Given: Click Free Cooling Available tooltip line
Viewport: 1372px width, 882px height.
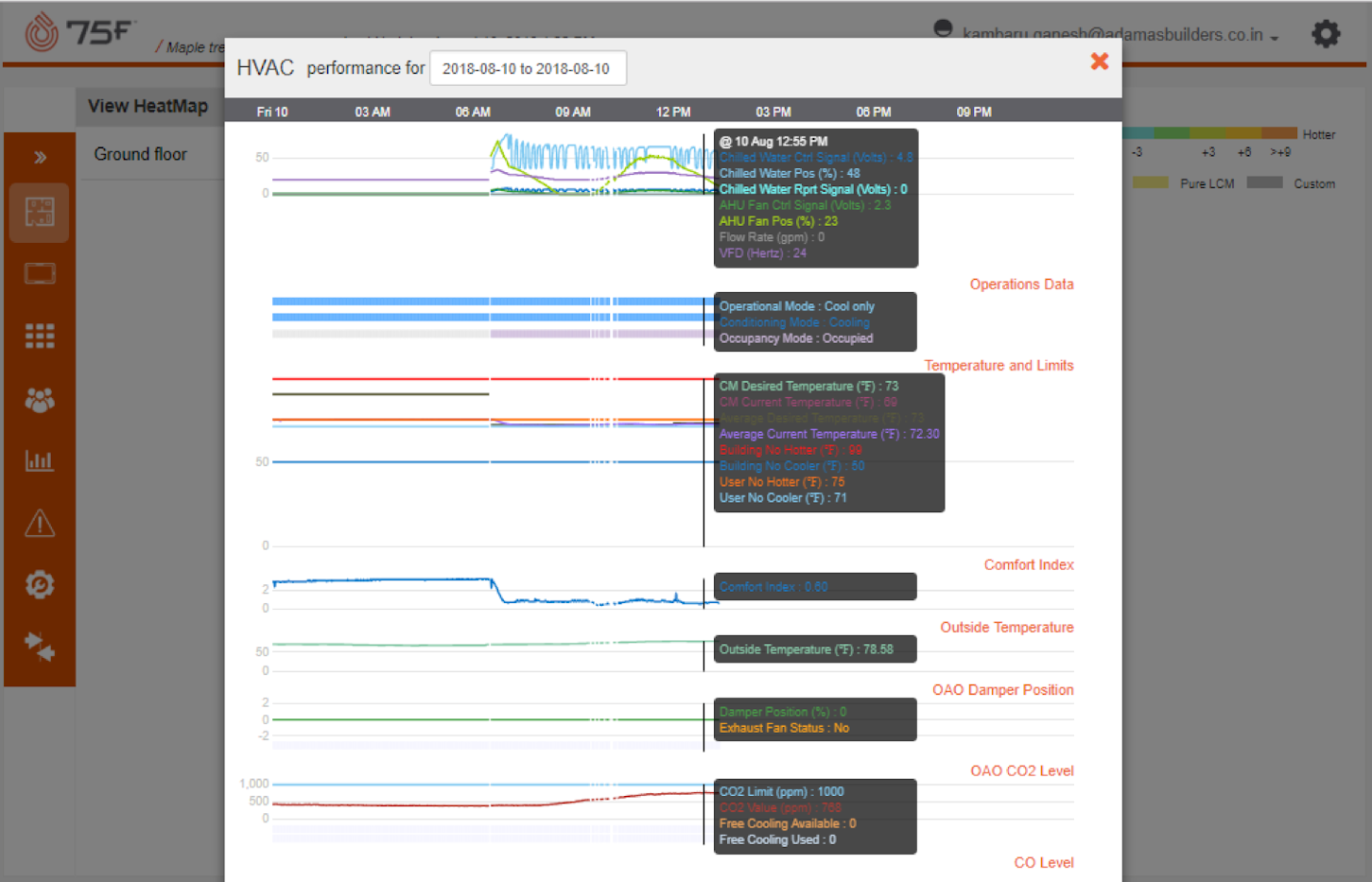Looking at the screenshot, I should pyautogui.click(x=788, y=823).
